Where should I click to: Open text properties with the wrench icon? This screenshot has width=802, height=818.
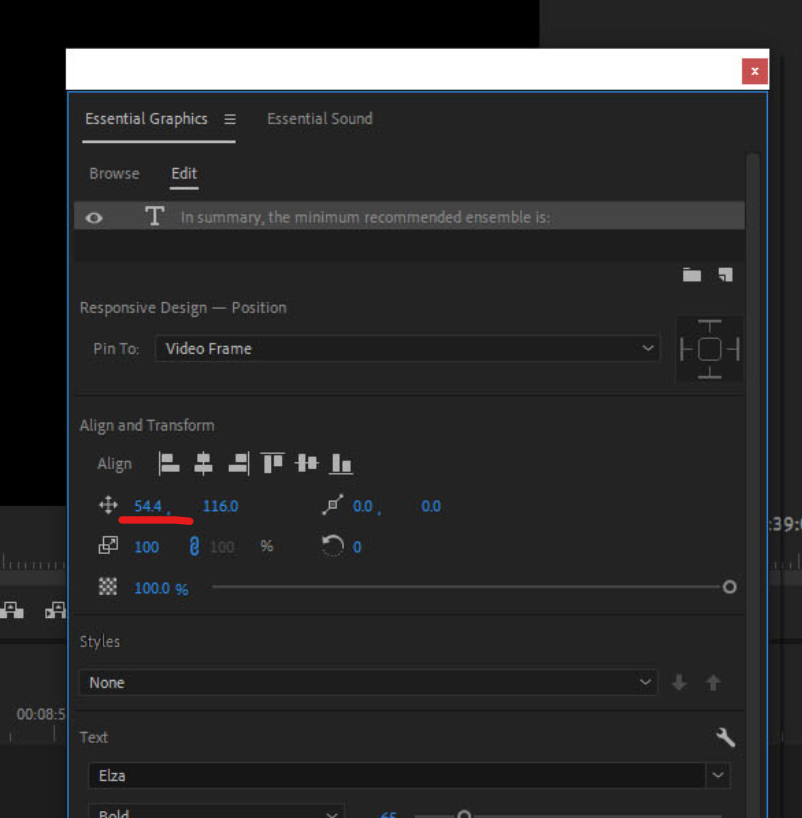coord(725,737)
